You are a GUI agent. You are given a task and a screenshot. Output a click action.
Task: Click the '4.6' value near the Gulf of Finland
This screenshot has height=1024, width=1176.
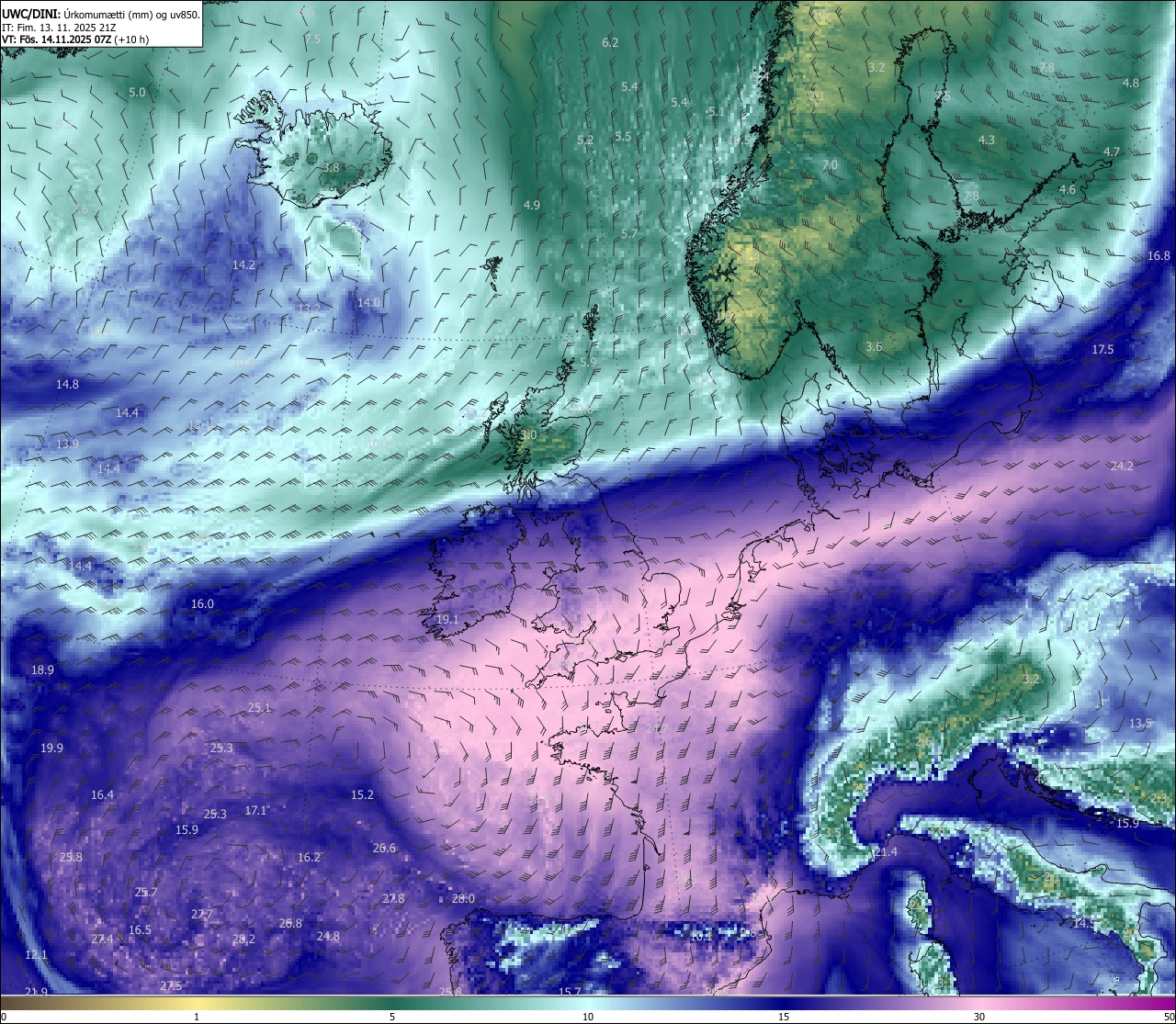click(x=1067, y=190)
